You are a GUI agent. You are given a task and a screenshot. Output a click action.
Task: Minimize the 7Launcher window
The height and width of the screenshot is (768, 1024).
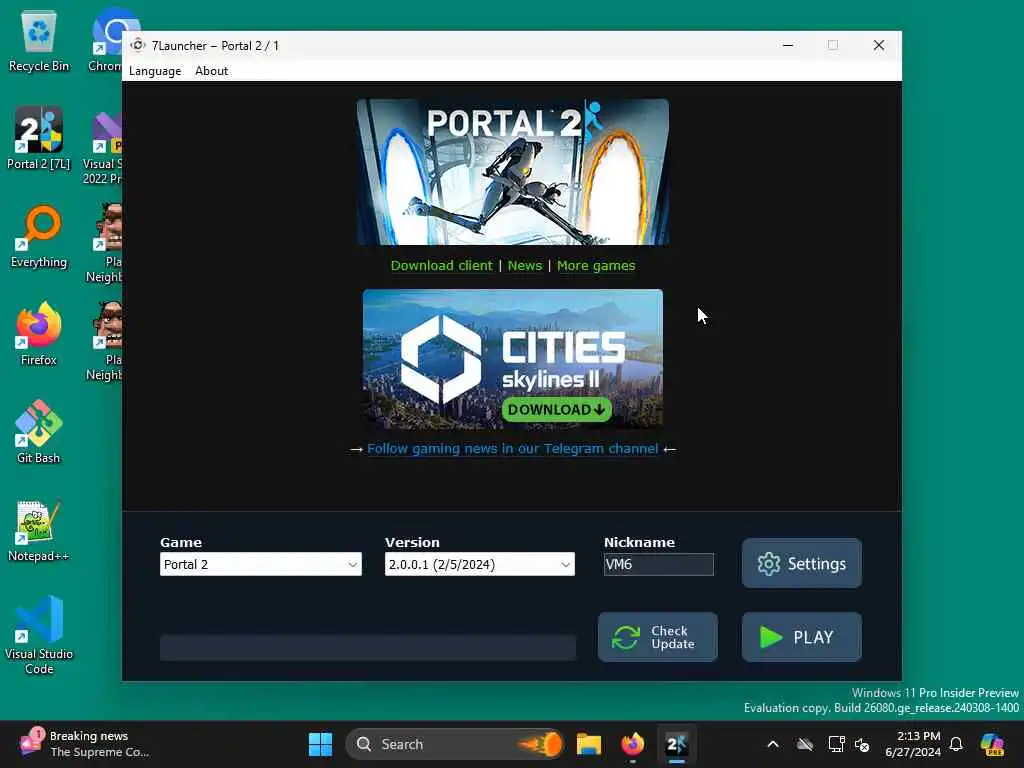[x=788, y=45]
